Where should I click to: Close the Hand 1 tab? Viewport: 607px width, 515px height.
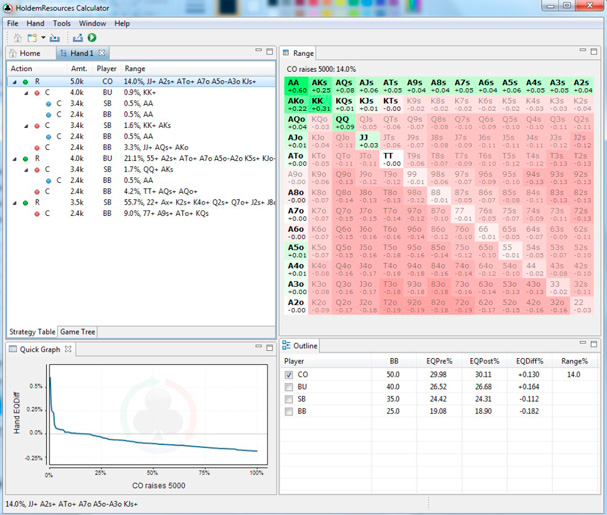pyautogui.click(x=103, y=53)
